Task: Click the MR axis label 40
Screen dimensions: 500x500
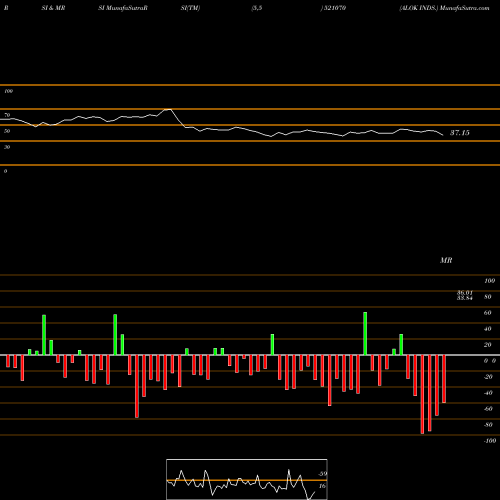Action: pyautogui.click(x=488, y=329)
